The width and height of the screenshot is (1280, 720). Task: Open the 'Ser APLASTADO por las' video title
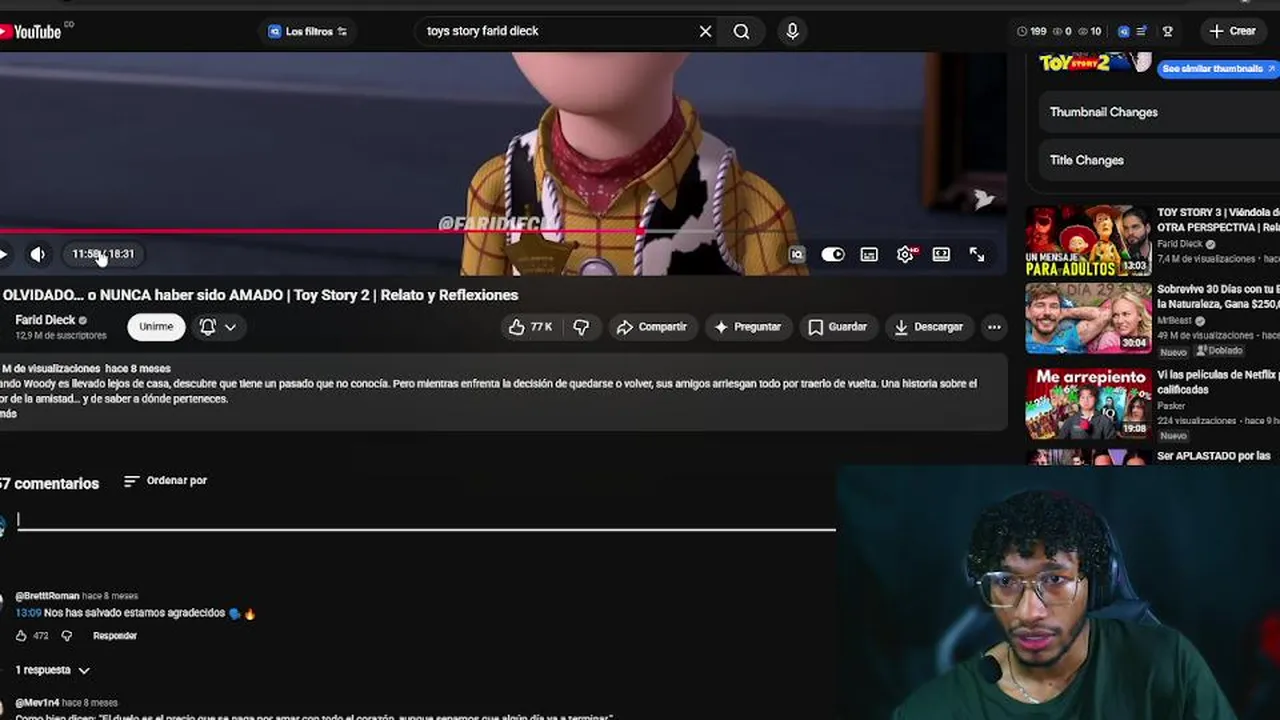1214,456
